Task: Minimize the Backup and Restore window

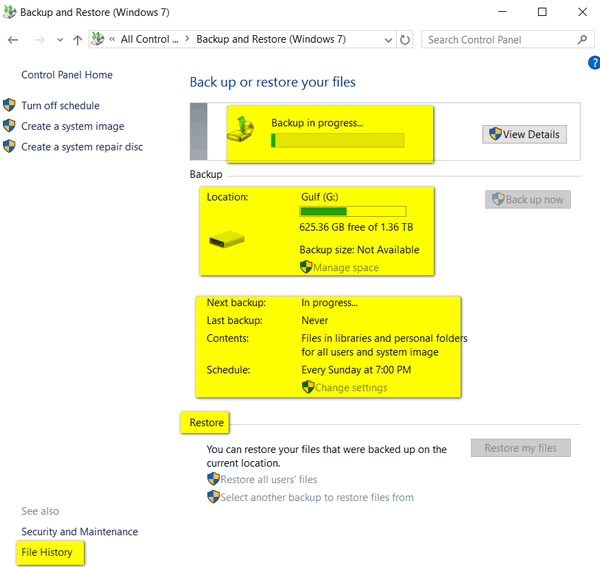Action: tap(502, 12)
